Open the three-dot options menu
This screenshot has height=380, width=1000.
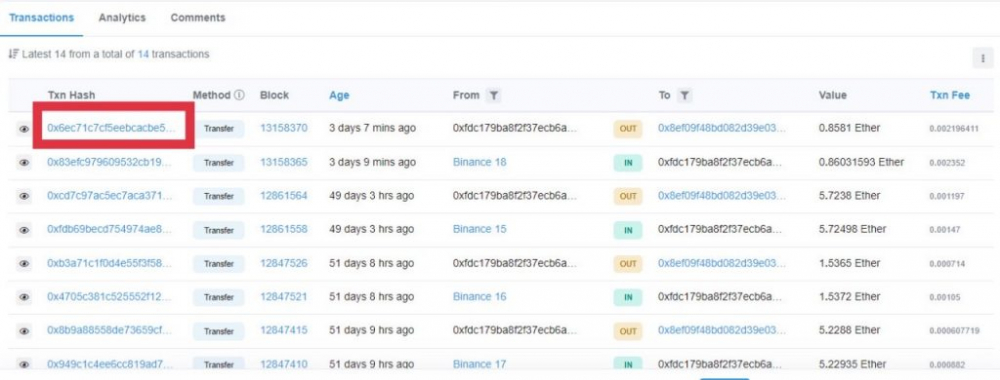[x=982, y=57]
